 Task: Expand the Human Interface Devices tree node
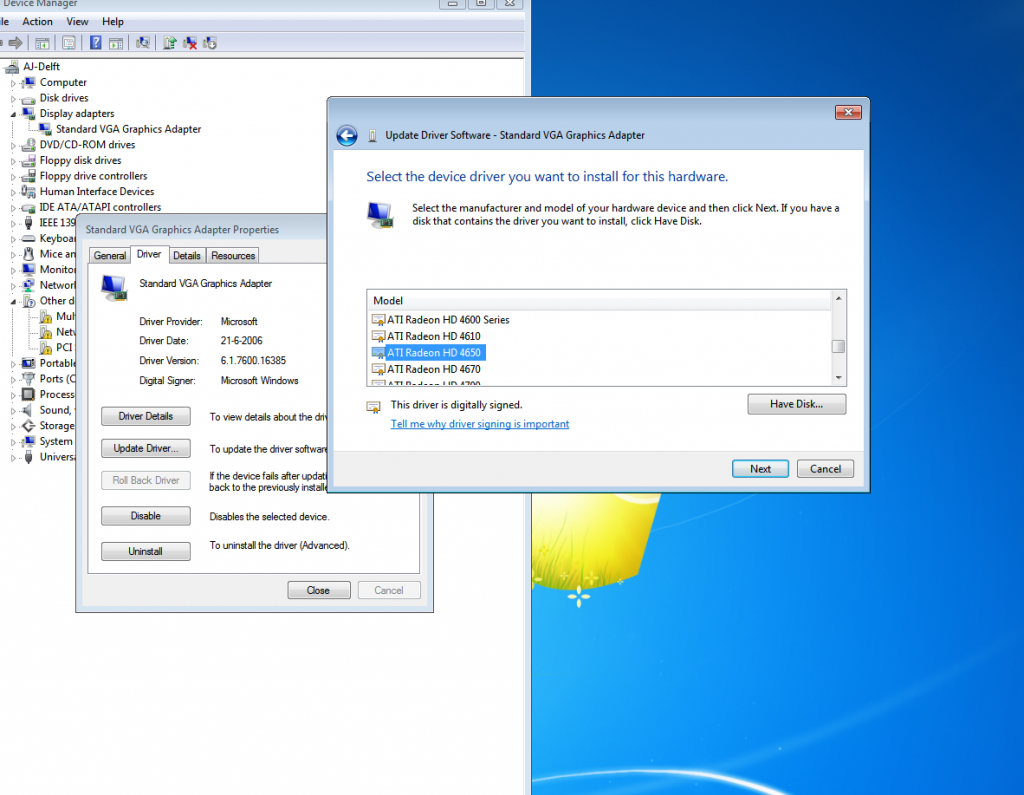12,192
